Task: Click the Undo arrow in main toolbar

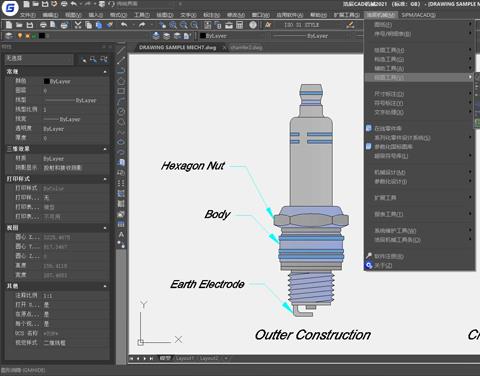Action: tap(124, 25)
